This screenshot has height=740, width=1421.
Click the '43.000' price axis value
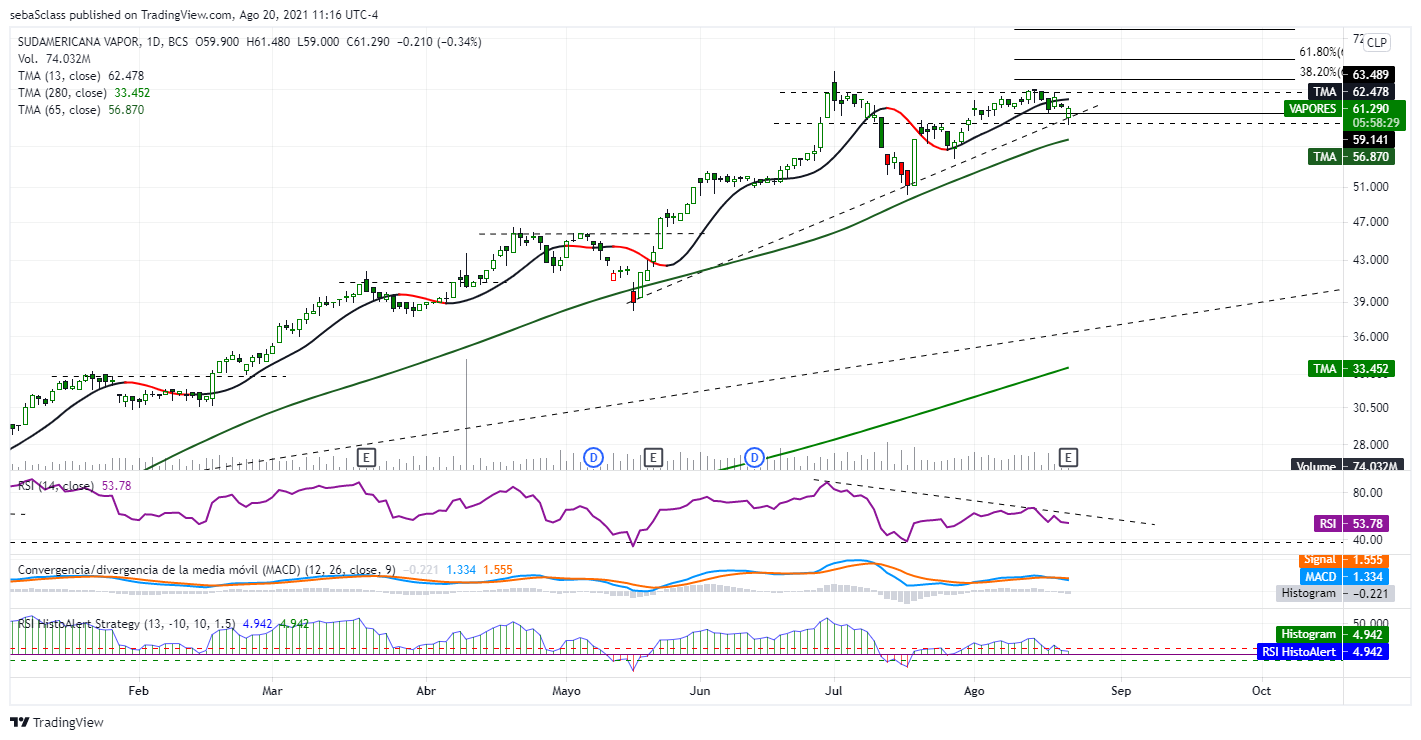pyautogui.click(x=1372, y=260)
